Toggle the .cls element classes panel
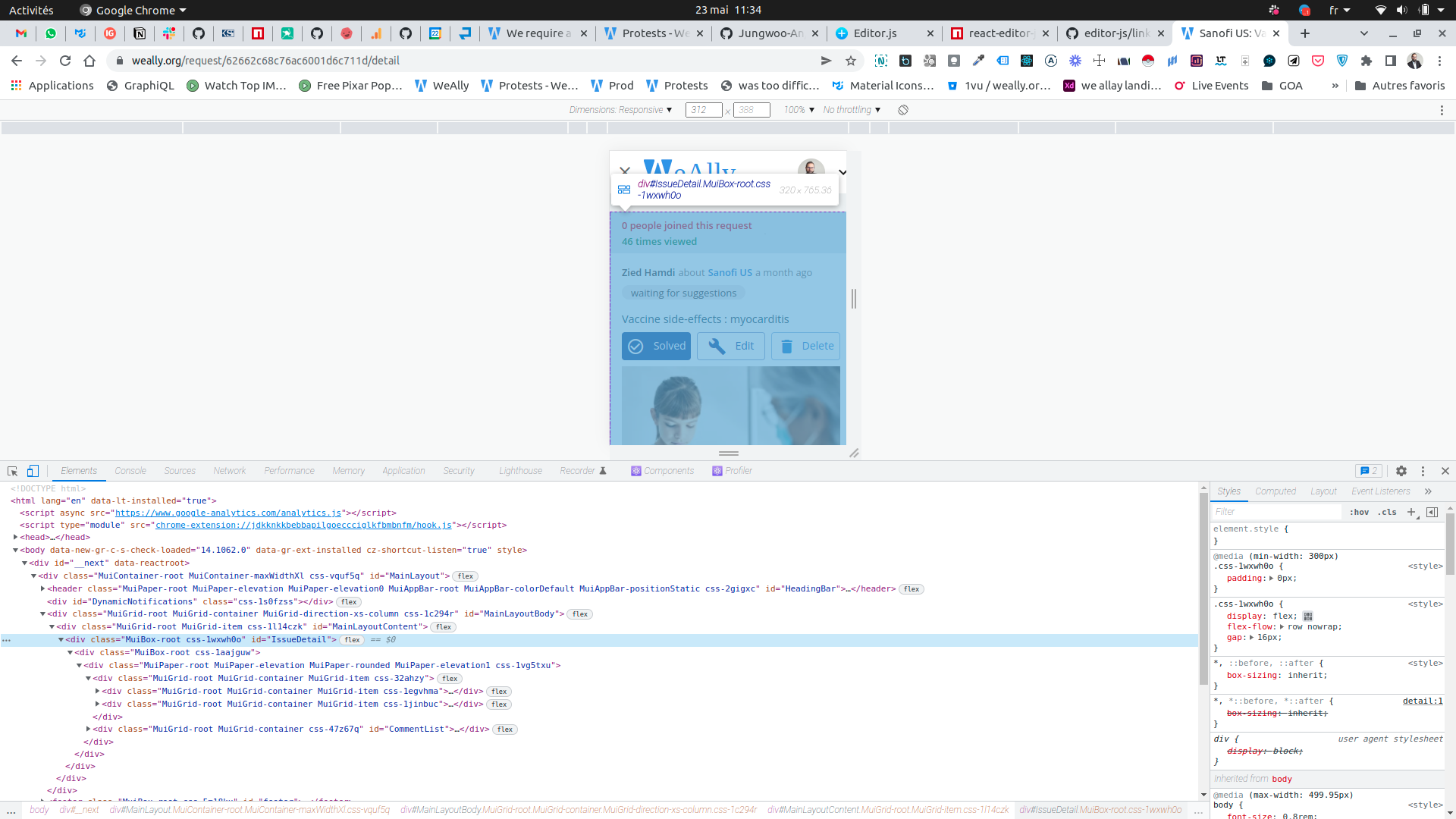 point(1387,513)
